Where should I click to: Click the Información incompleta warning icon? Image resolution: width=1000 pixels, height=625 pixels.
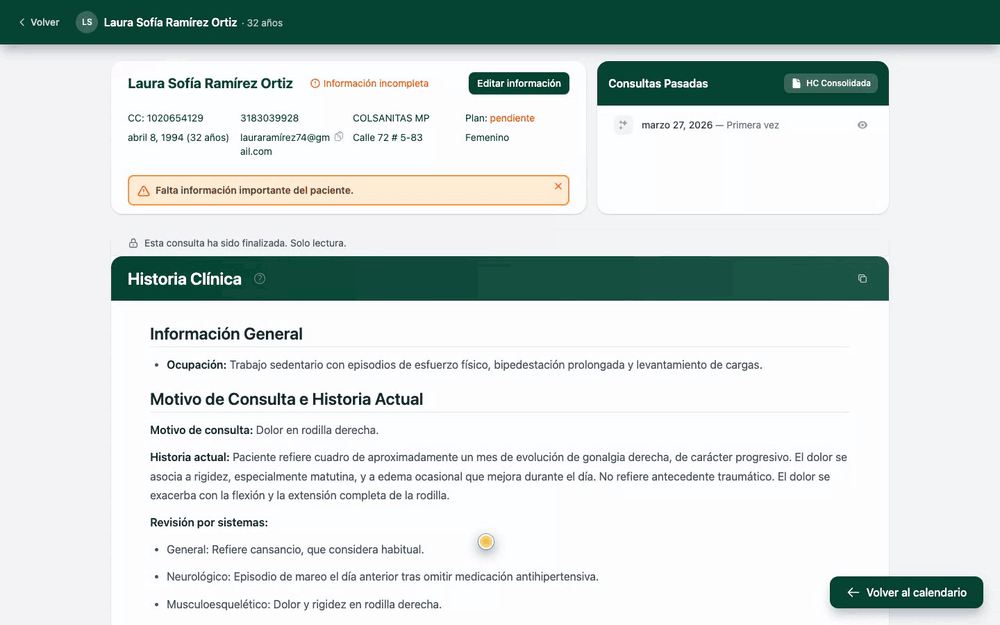click(315, 84)
